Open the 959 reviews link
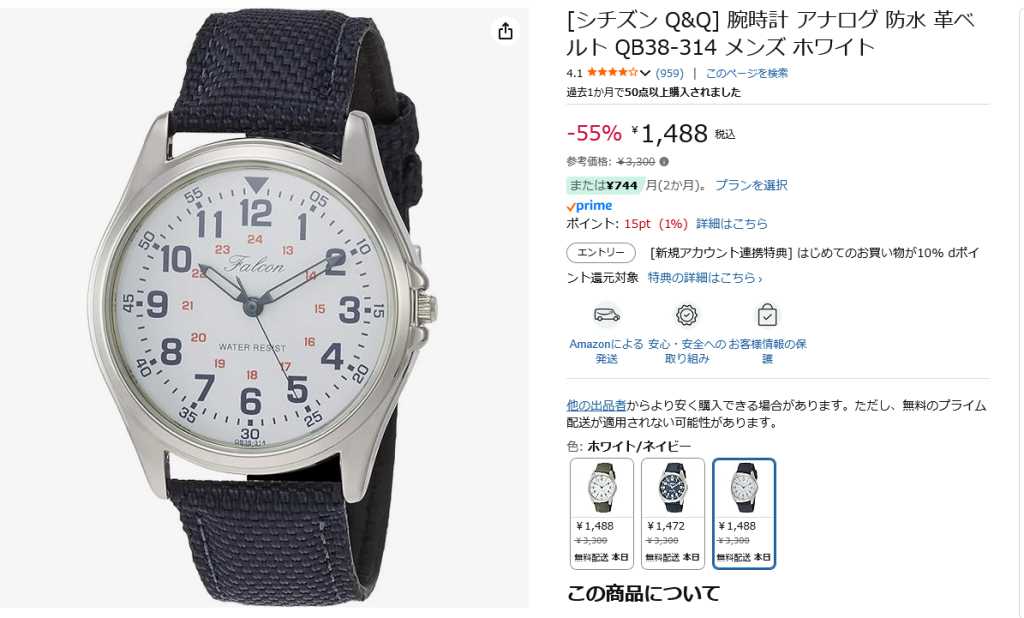The image size is (1024, 618). [x=669, y=73]
